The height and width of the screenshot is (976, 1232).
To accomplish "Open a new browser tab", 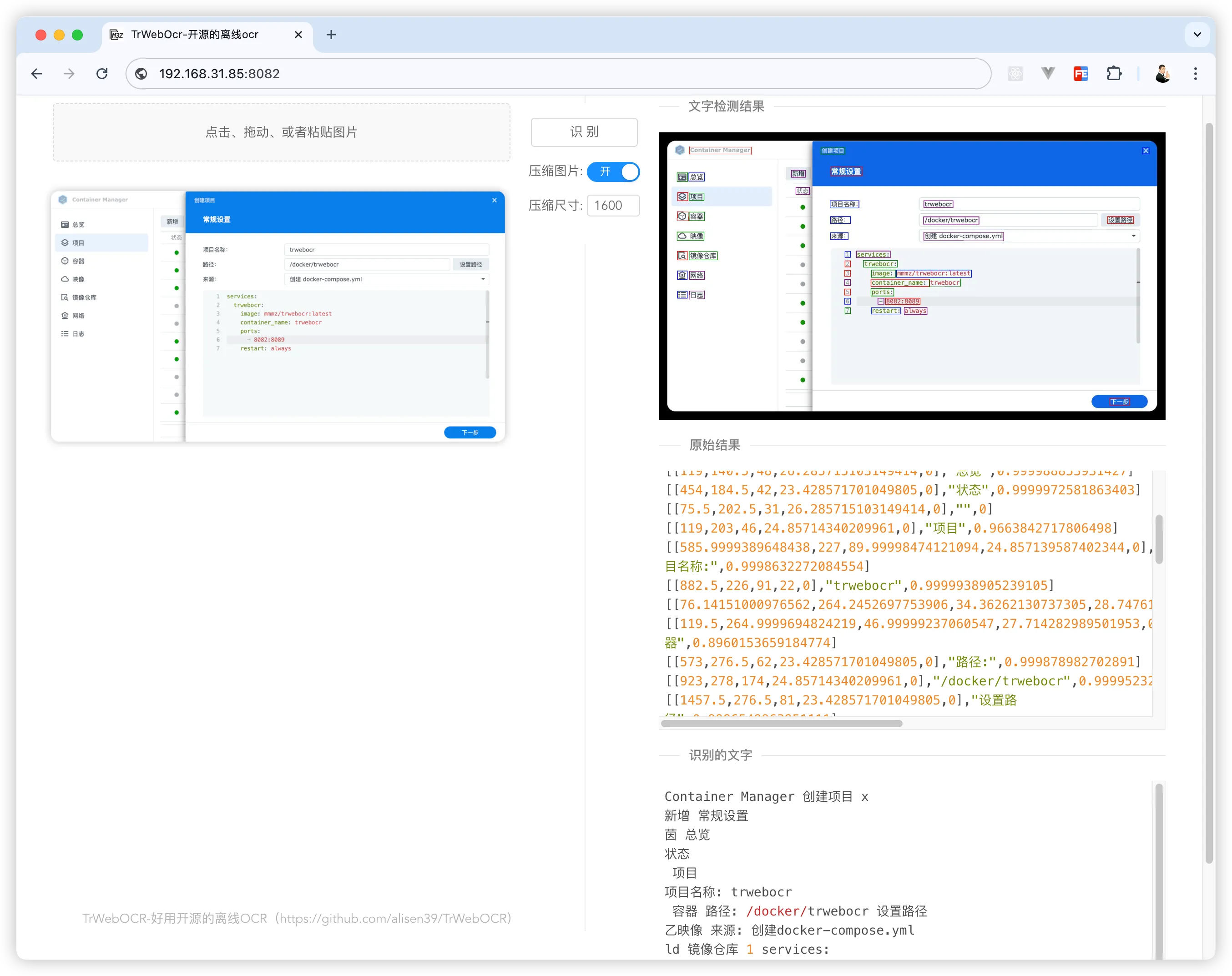I will (x=331, y=35).
